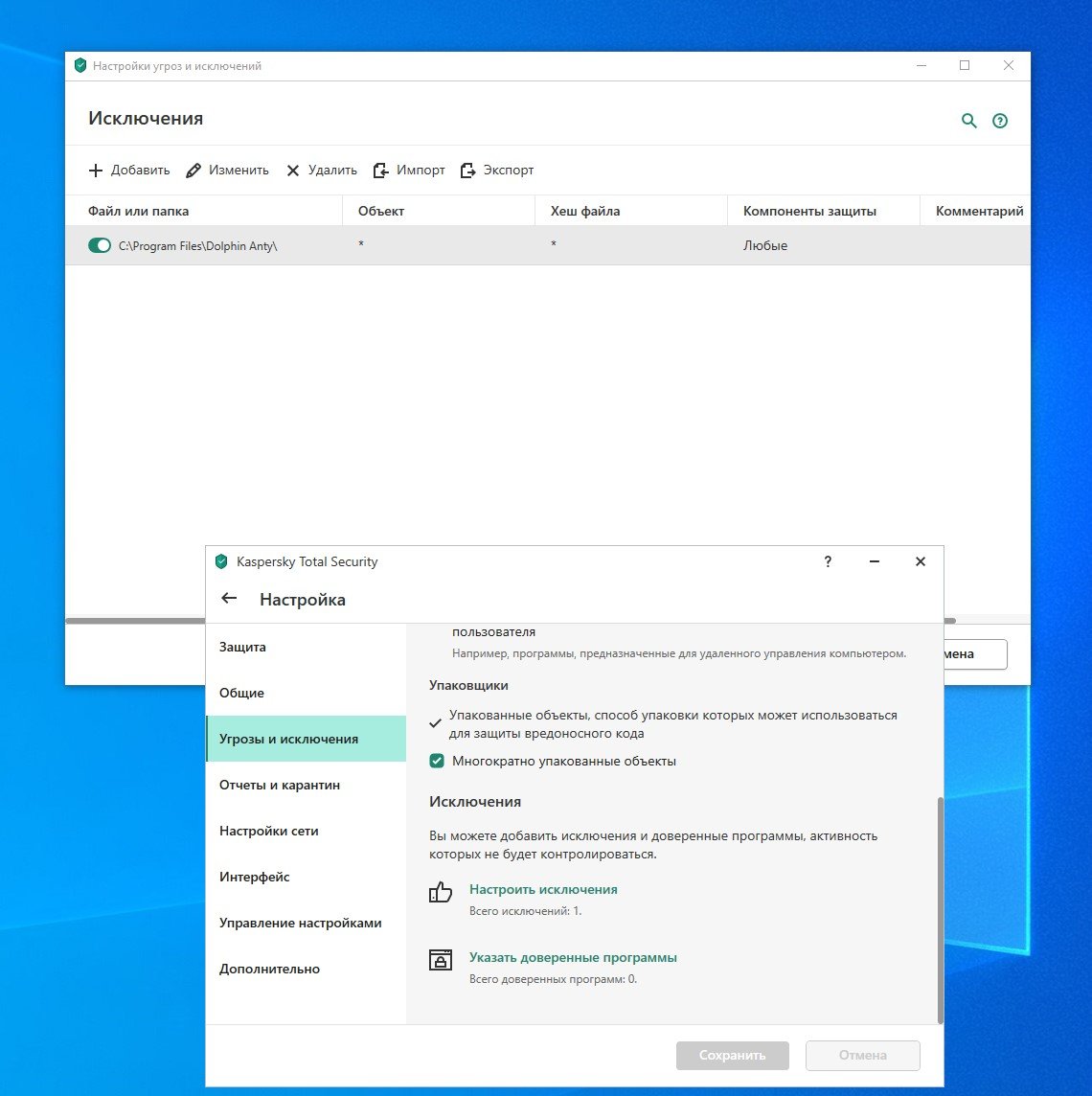This screenshot has width=1092, height=1096.
Task: Click the Сохранить button
Action: [732, 1055]
